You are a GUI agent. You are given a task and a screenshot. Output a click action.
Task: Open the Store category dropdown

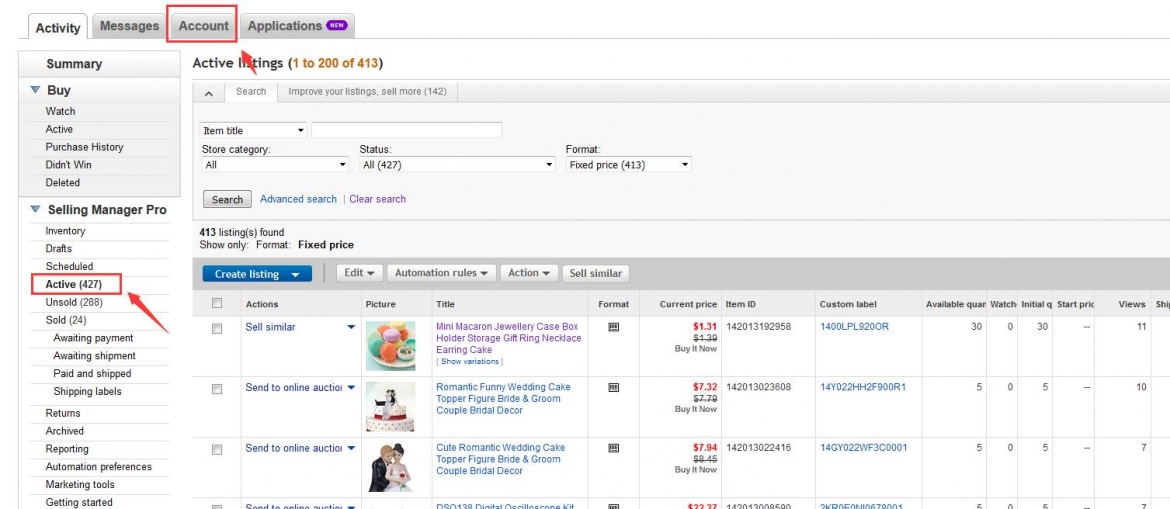274,165
